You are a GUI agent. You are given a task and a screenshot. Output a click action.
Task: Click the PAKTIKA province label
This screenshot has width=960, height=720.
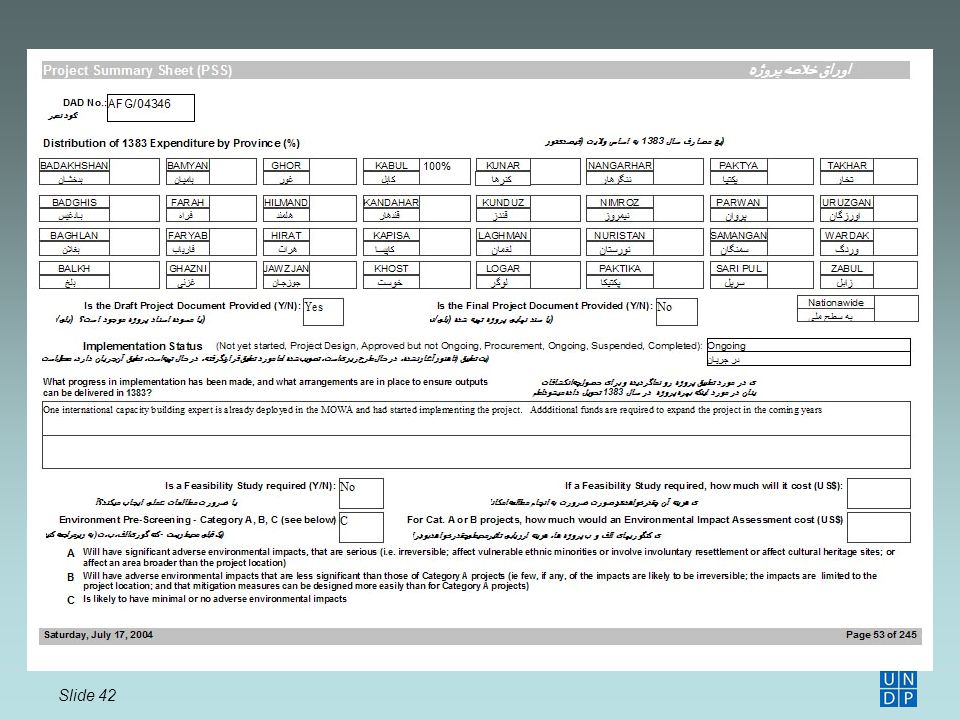(620, 268)
